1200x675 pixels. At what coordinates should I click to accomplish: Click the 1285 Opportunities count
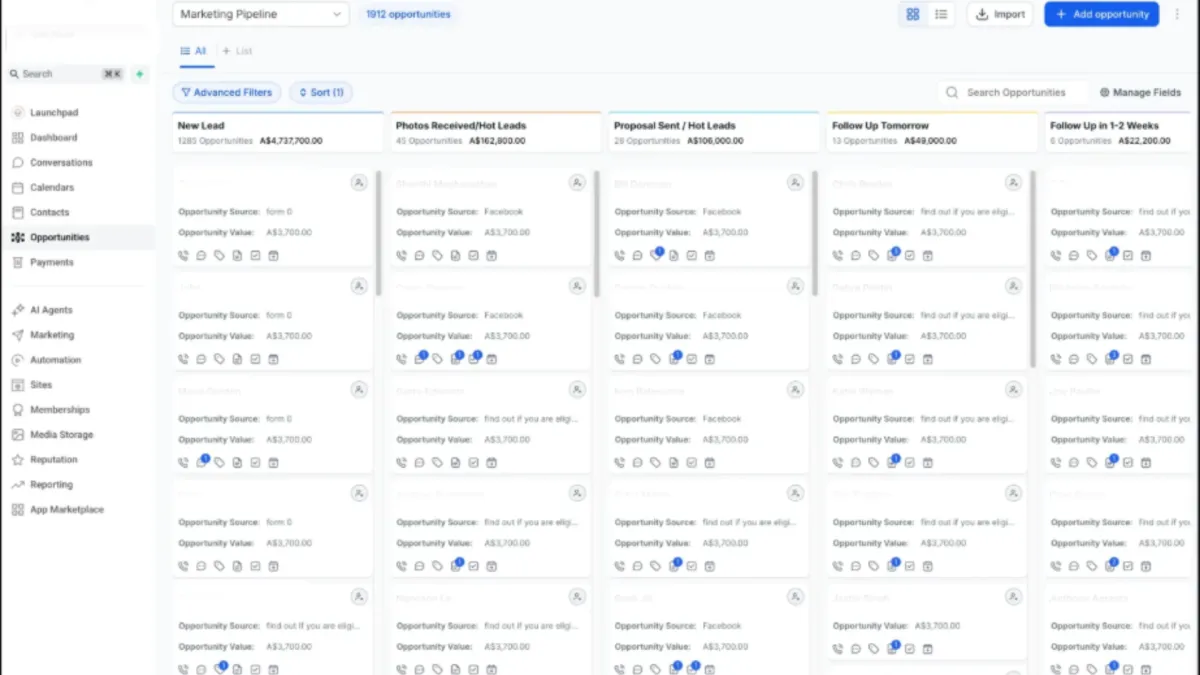(215, 141)
